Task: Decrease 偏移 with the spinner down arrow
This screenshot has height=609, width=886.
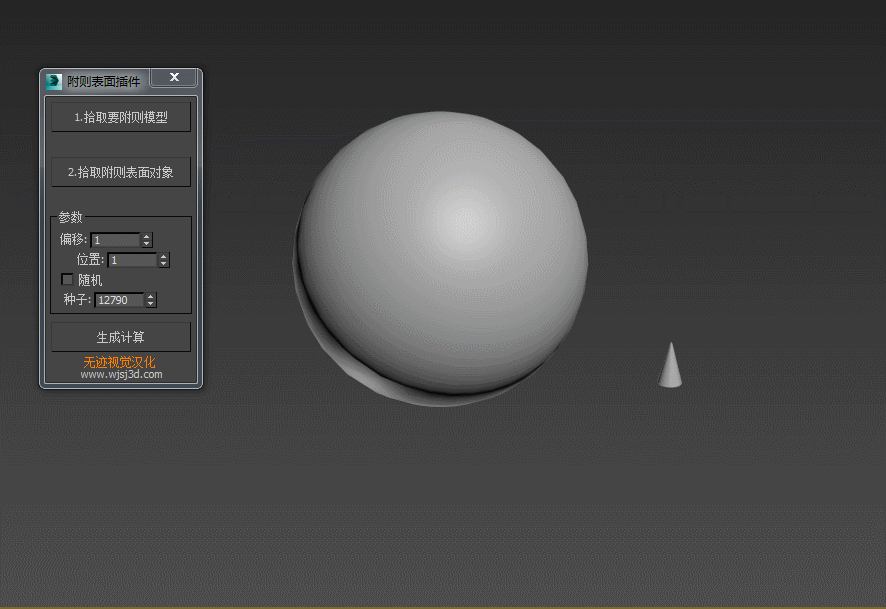Action: (x=147, y=244)
